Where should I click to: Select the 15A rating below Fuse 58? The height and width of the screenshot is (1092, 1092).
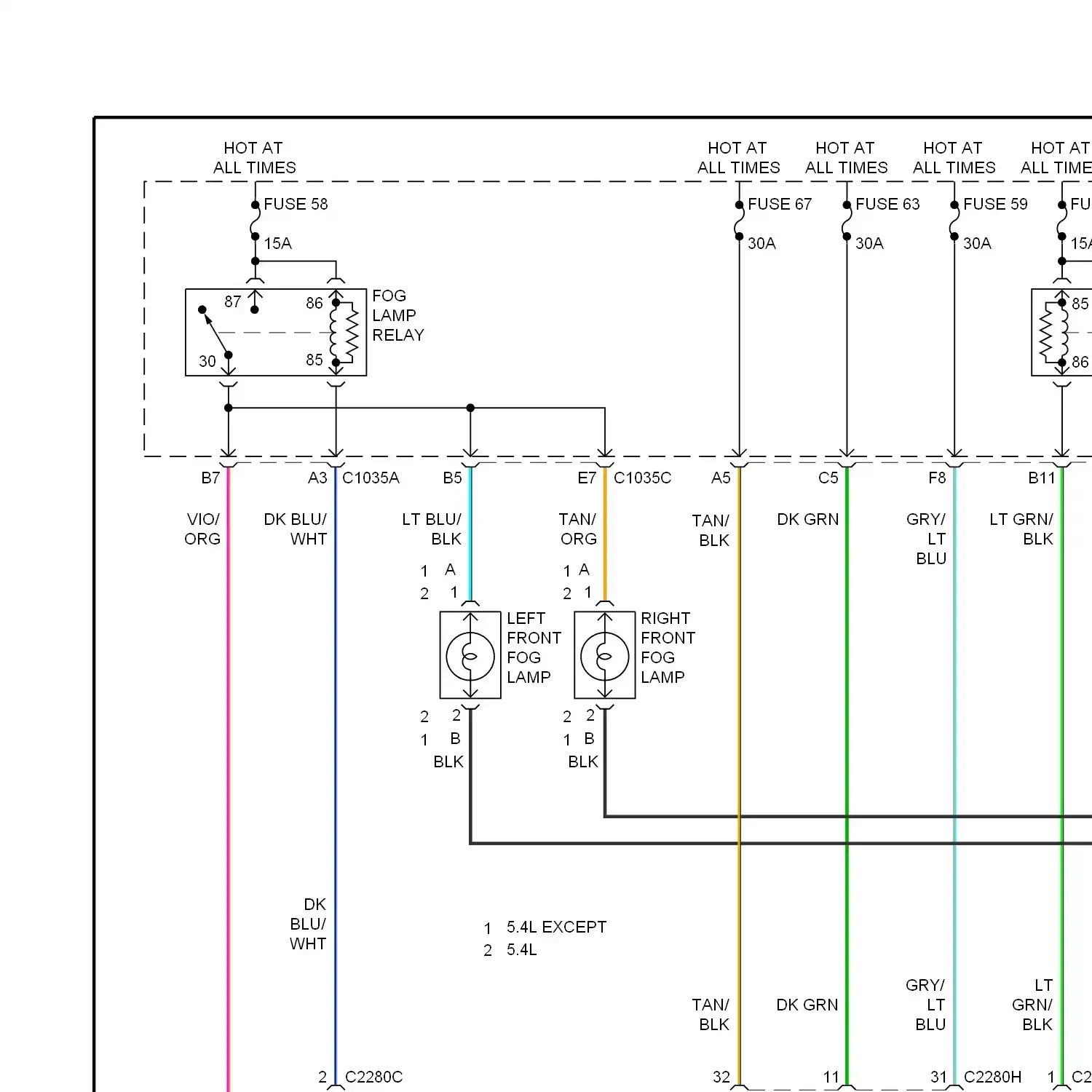(x=277, y=243)
